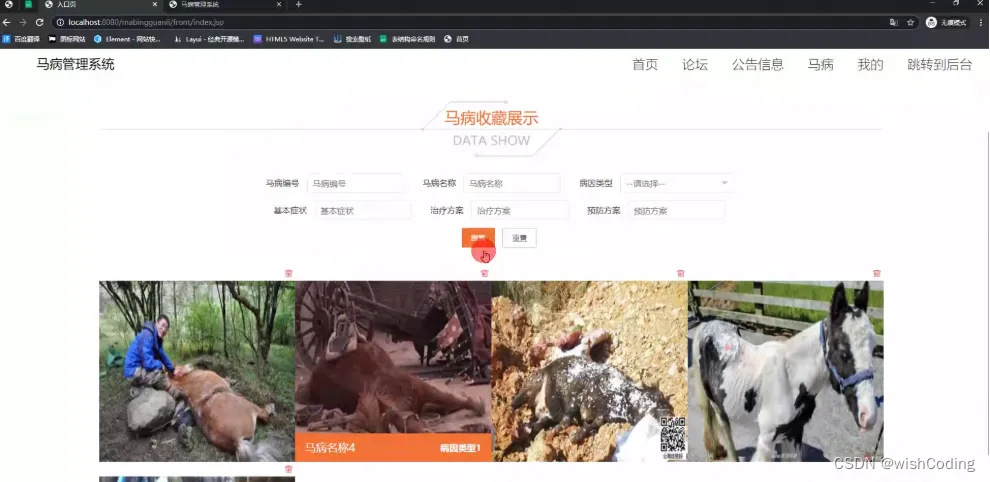Bookmark this page with the star icon
This screenshot has width=990, height=482.
910,22
